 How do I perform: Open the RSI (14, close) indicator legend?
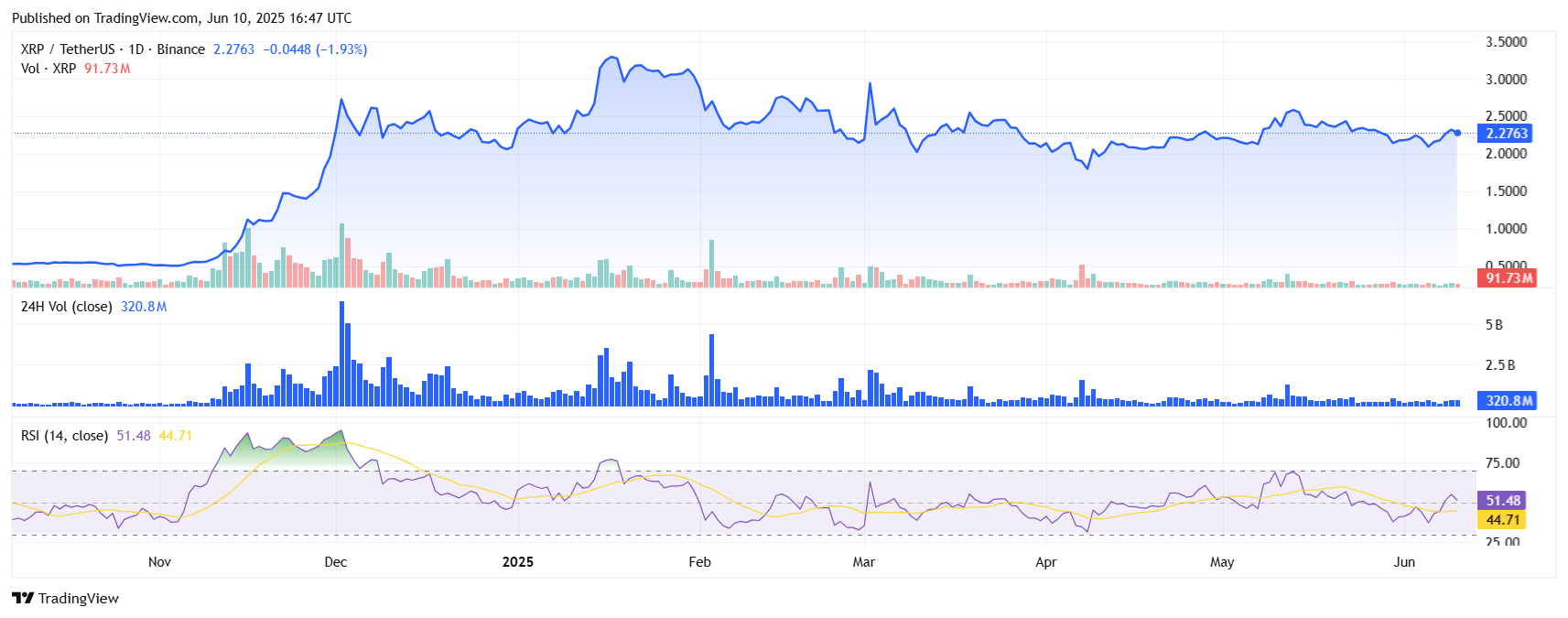[x=64, y=436]
